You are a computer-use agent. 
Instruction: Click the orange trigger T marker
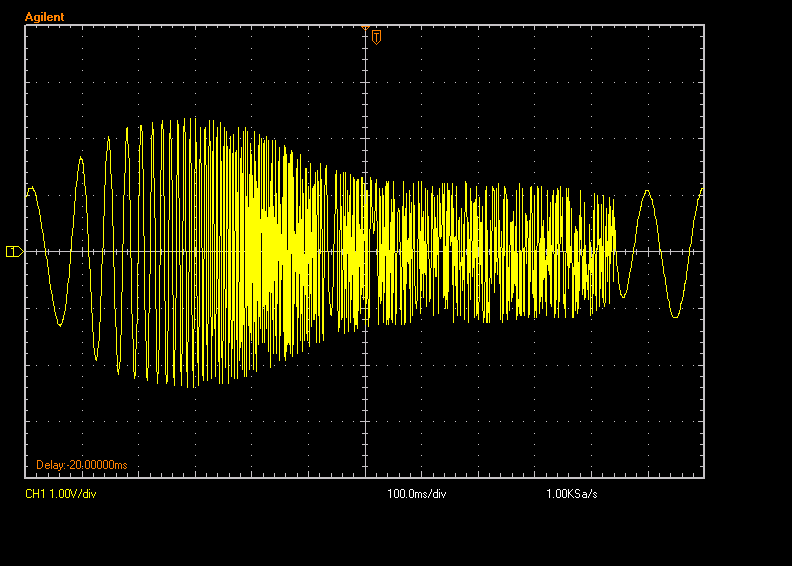(x=376, y=37)
